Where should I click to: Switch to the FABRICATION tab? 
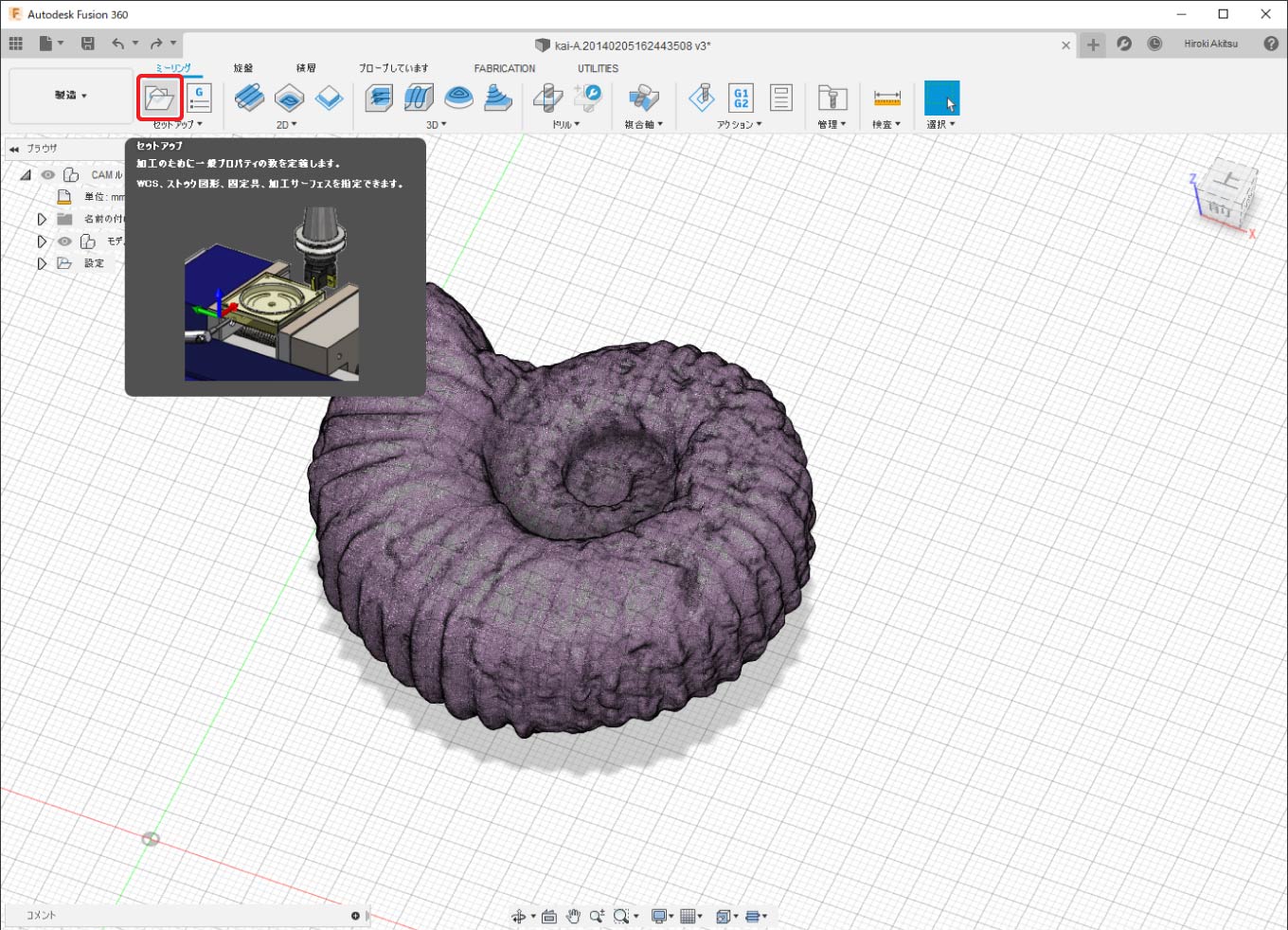(x=504, y=68)
